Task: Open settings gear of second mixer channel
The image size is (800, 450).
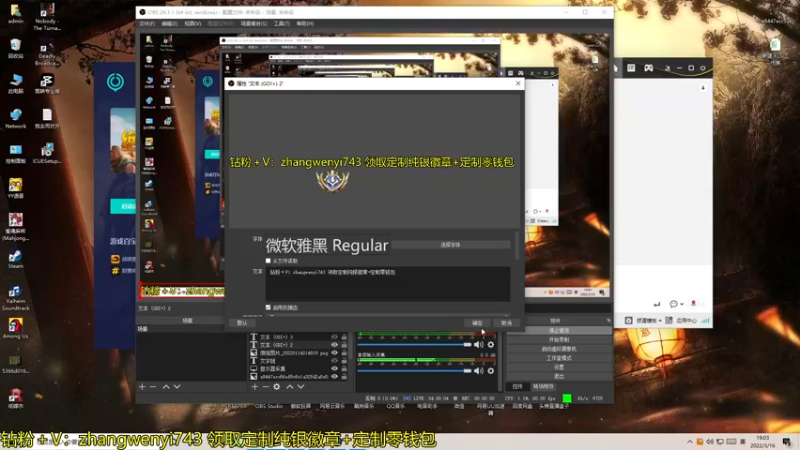Action: [491, 371]
